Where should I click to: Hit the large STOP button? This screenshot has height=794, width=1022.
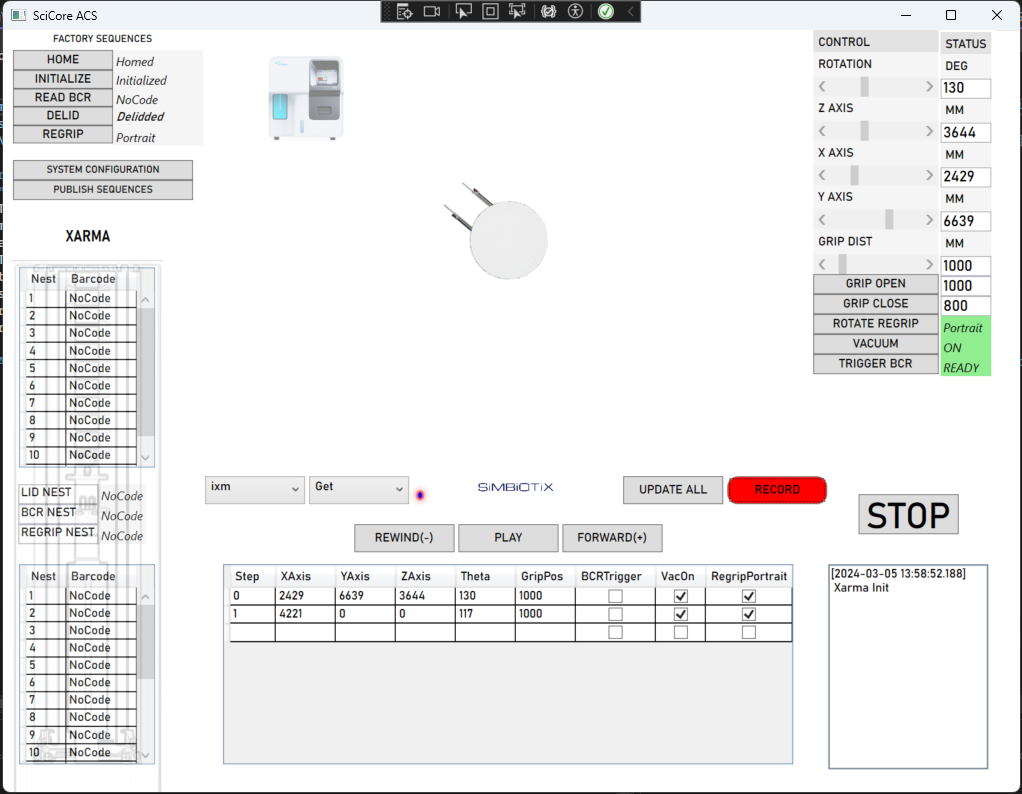point(908,515)
